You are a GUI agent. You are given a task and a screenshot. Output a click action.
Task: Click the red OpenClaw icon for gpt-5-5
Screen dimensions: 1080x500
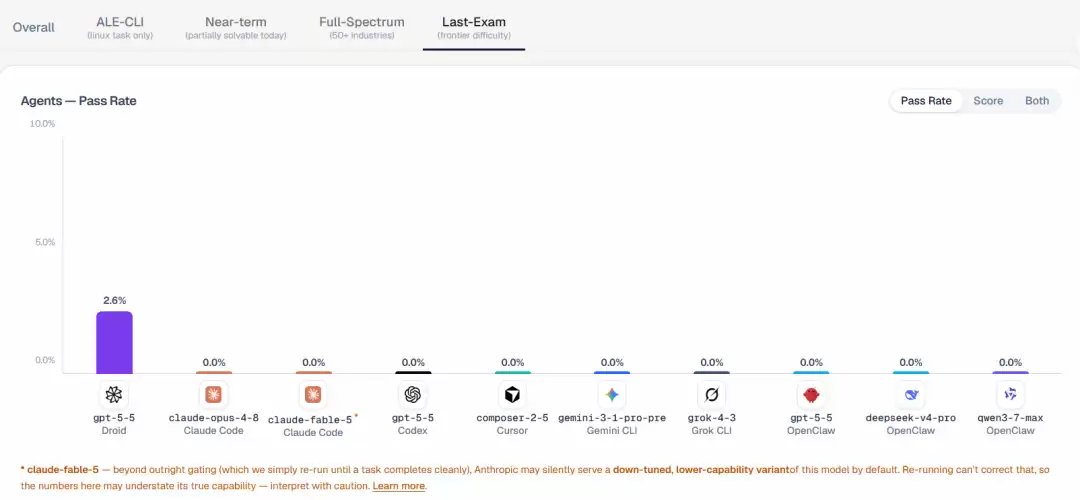click(x=811, y=395)
